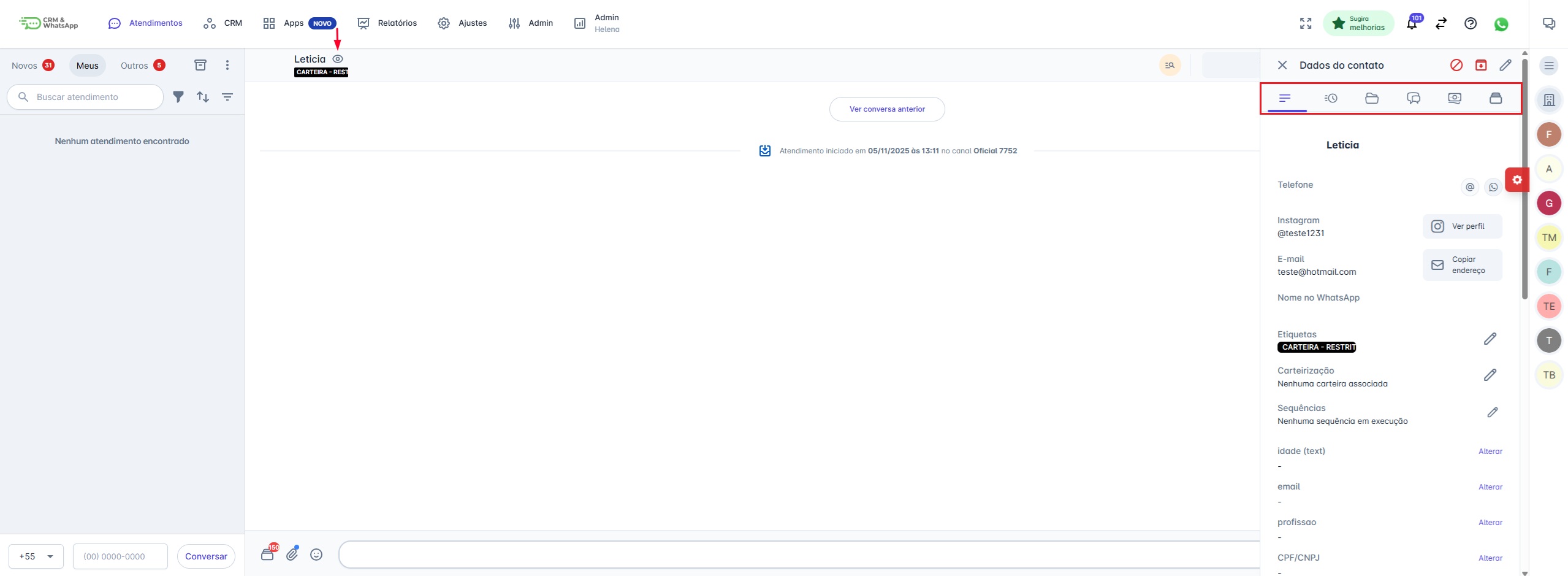Click Ver conversa anterior button
Viewport: 1568px width, 576px height.
pyautogui.click(x=886, y=109)
